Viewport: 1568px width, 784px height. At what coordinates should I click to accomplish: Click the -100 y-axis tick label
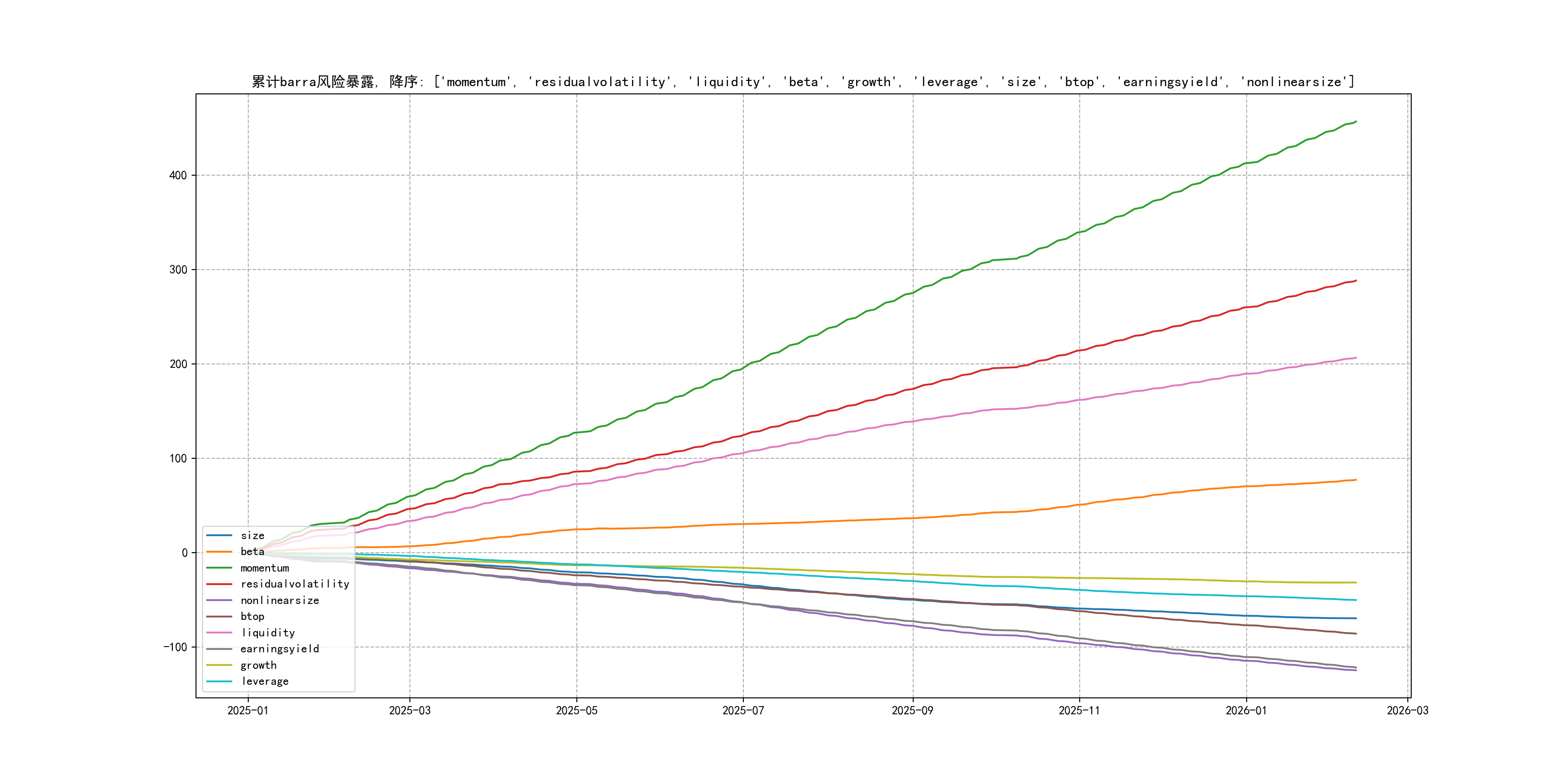point(175,647)
